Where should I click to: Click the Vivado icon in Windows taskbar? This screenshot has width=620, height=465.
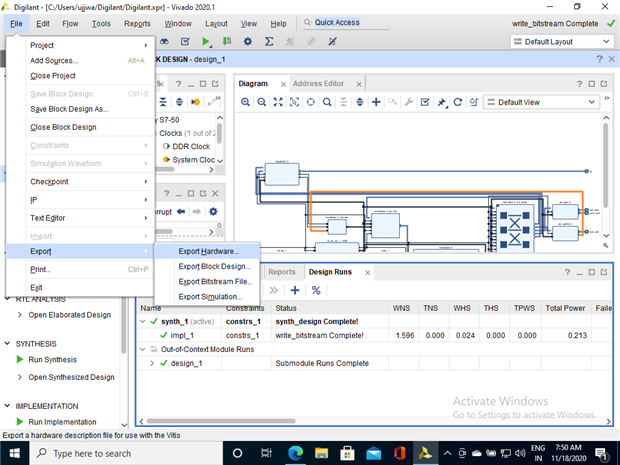coord(426,453)
